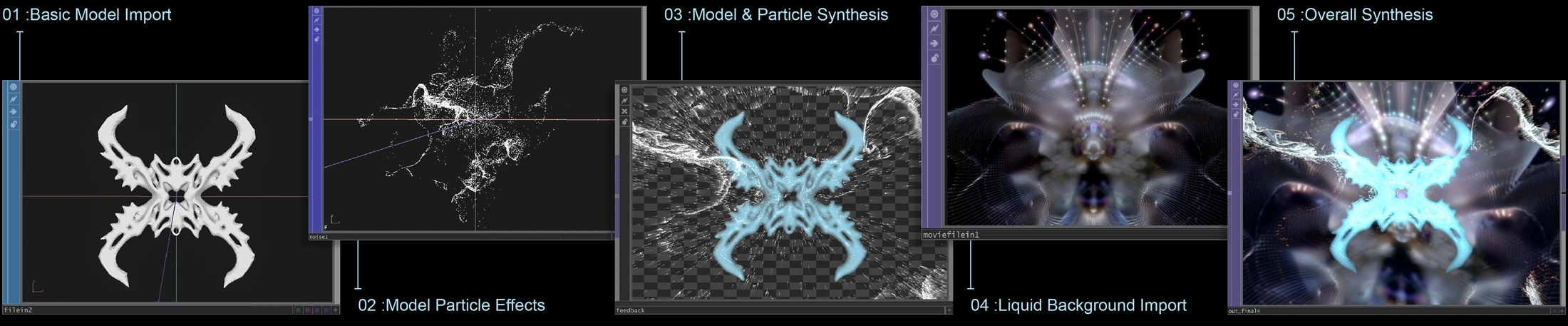Toggle bypass arrow flag on filein2 node
Screen dimensions: 1568x326
[x=14, y=112]
